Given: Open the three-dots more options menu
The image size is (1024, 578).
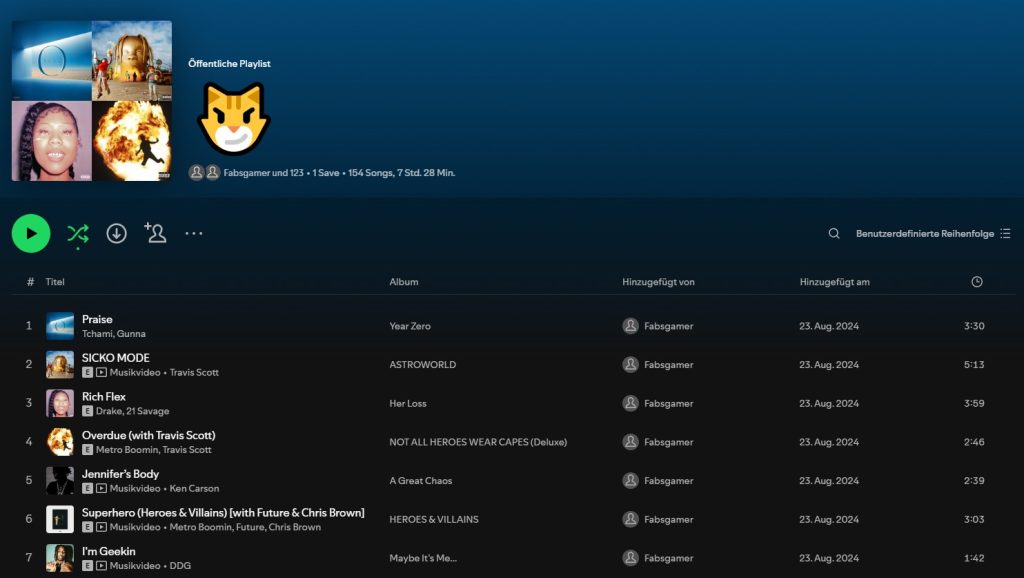Looking at the screenshot, I should 194,233.
